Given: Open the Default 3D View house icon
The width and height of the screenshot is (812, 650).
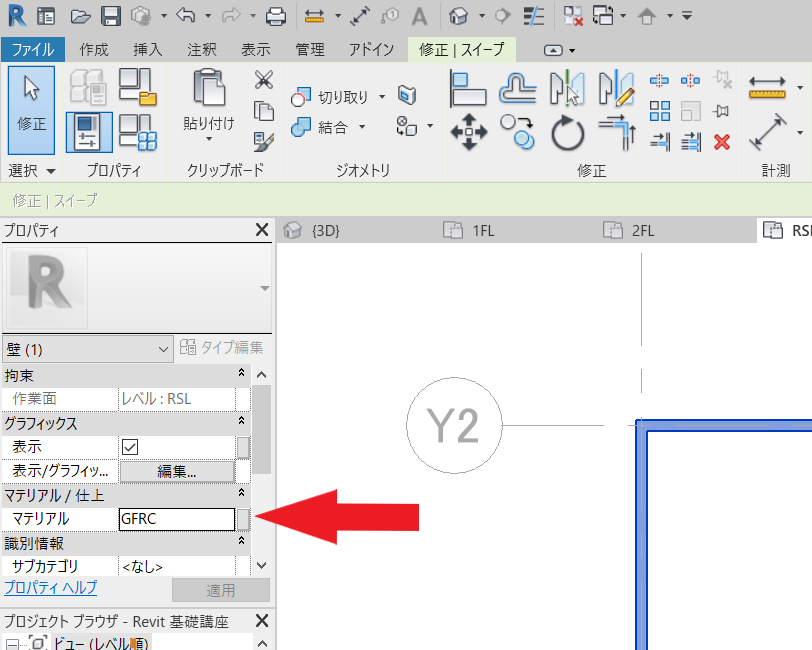Looking at the screenshot, I should pos(459,17).
